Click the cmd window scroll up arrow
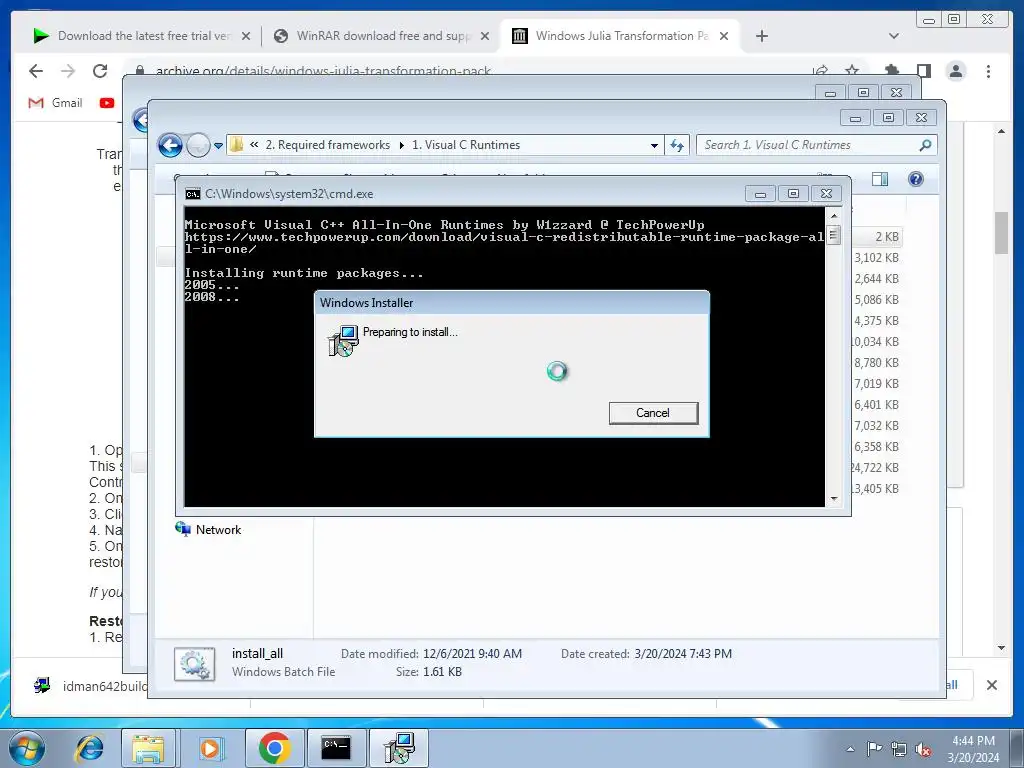 coord(833,216)
